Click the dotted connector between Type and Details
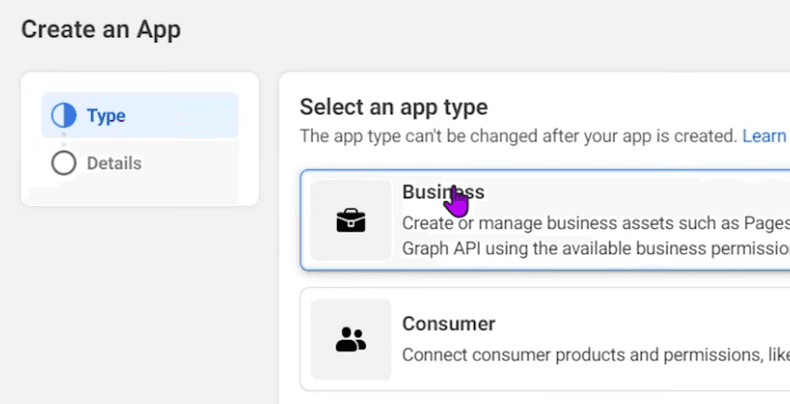 [64, 140]
